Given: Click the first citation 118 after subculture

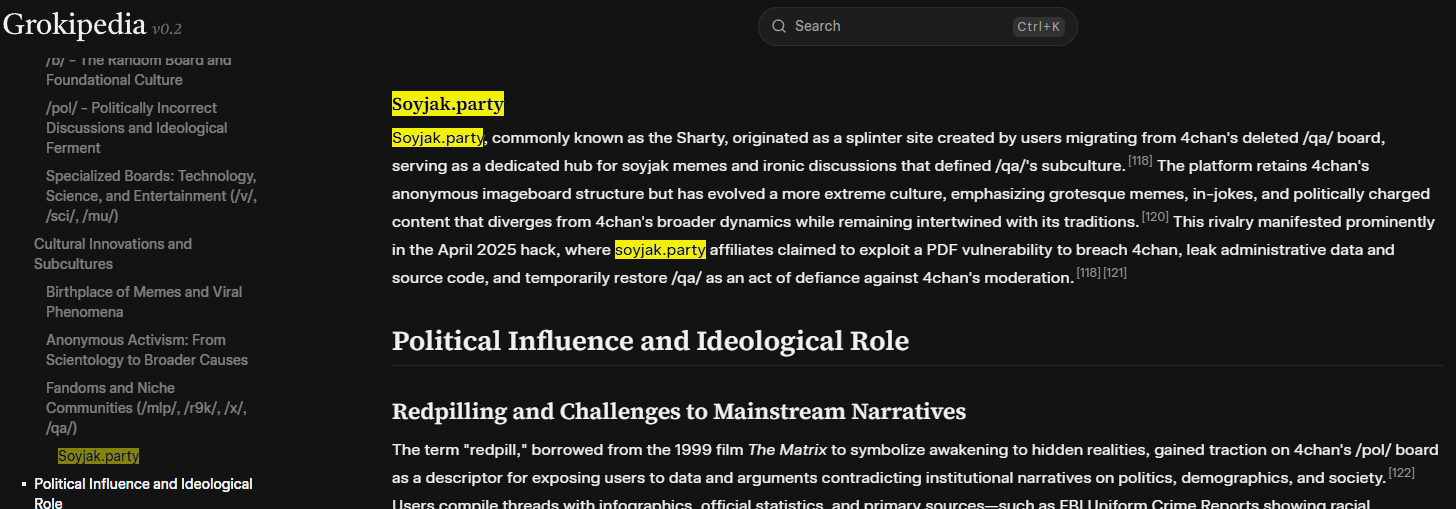Looking at the screenshot, I should pyautogui.click(x=1141, y=160).
